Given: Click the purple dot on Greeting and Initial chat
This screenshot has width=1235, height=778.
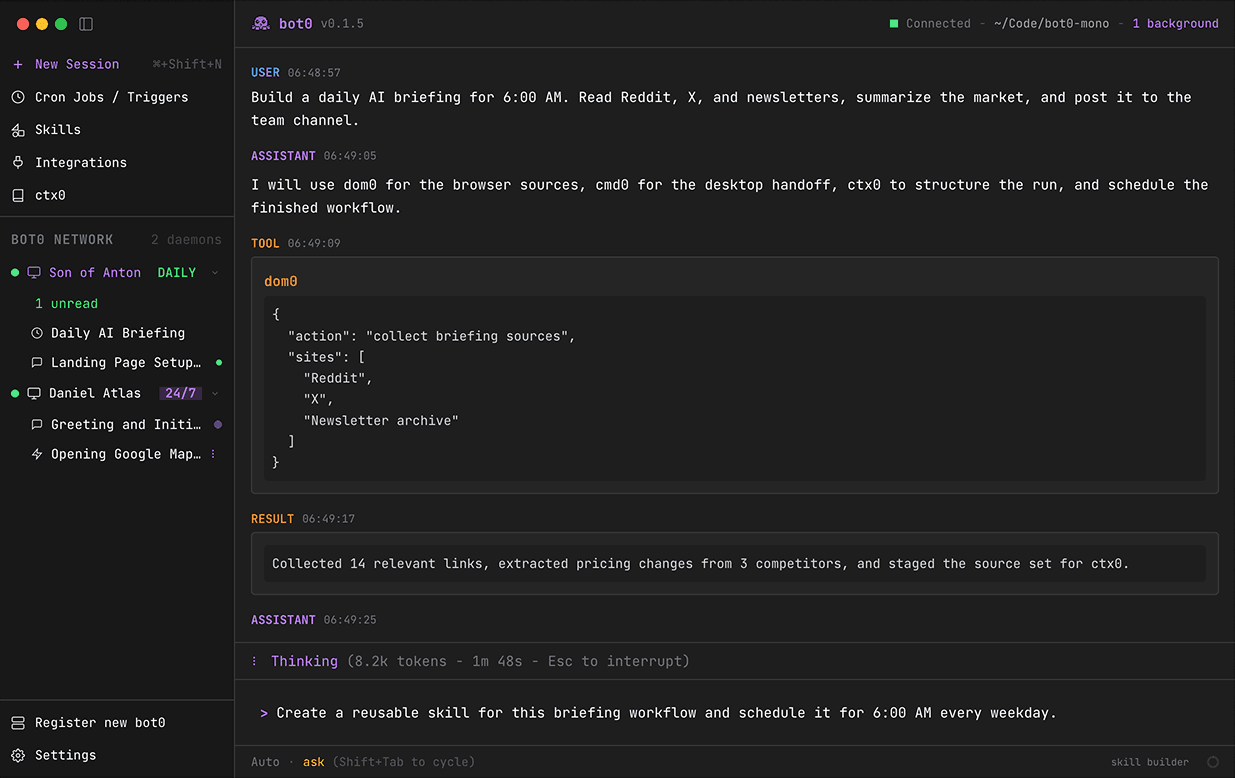Looking at the screenshot, I should pos(218,423).
